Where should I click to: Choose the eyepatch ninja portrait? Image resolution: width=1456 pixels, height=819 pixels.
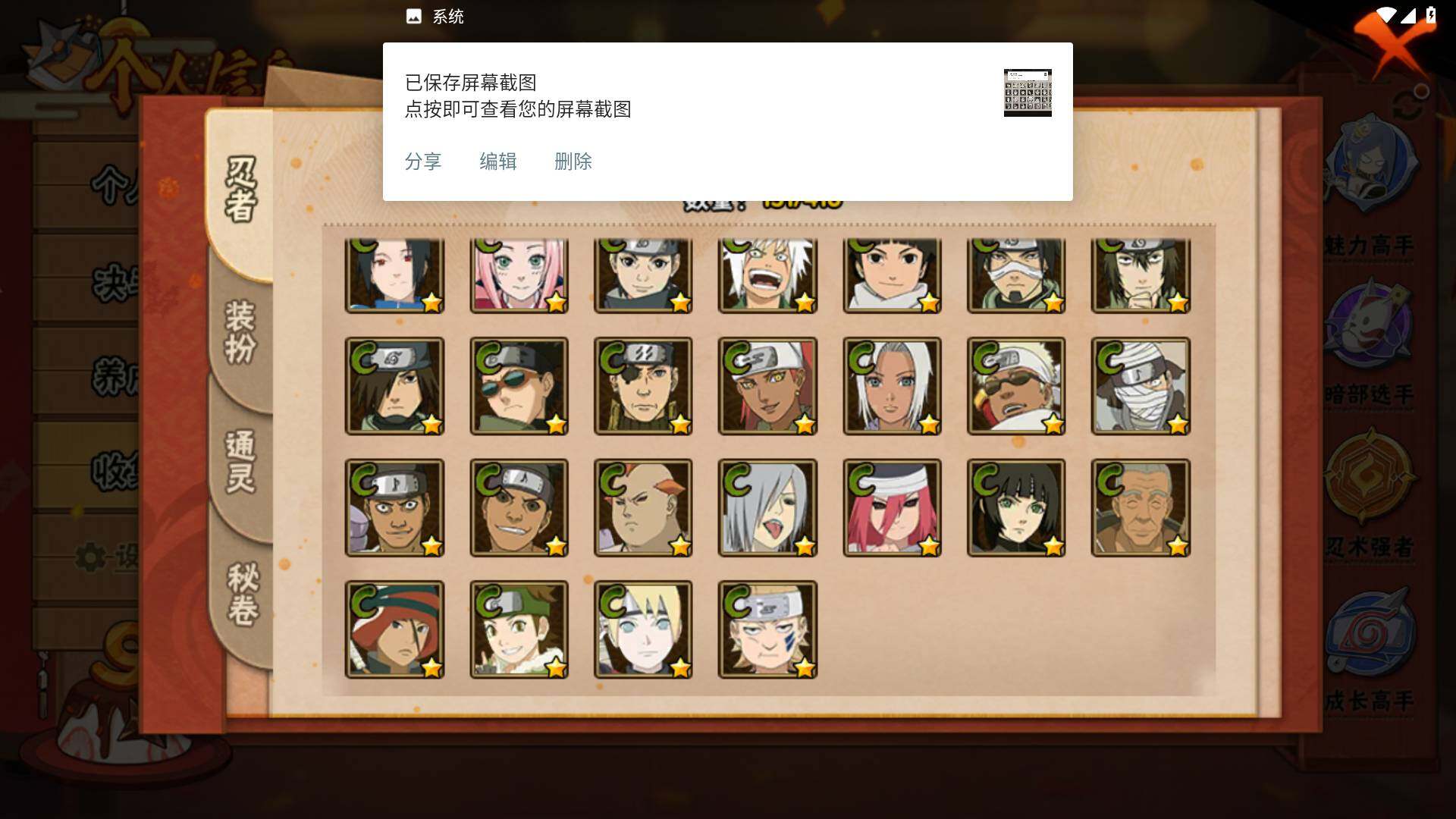pos(643,386)
